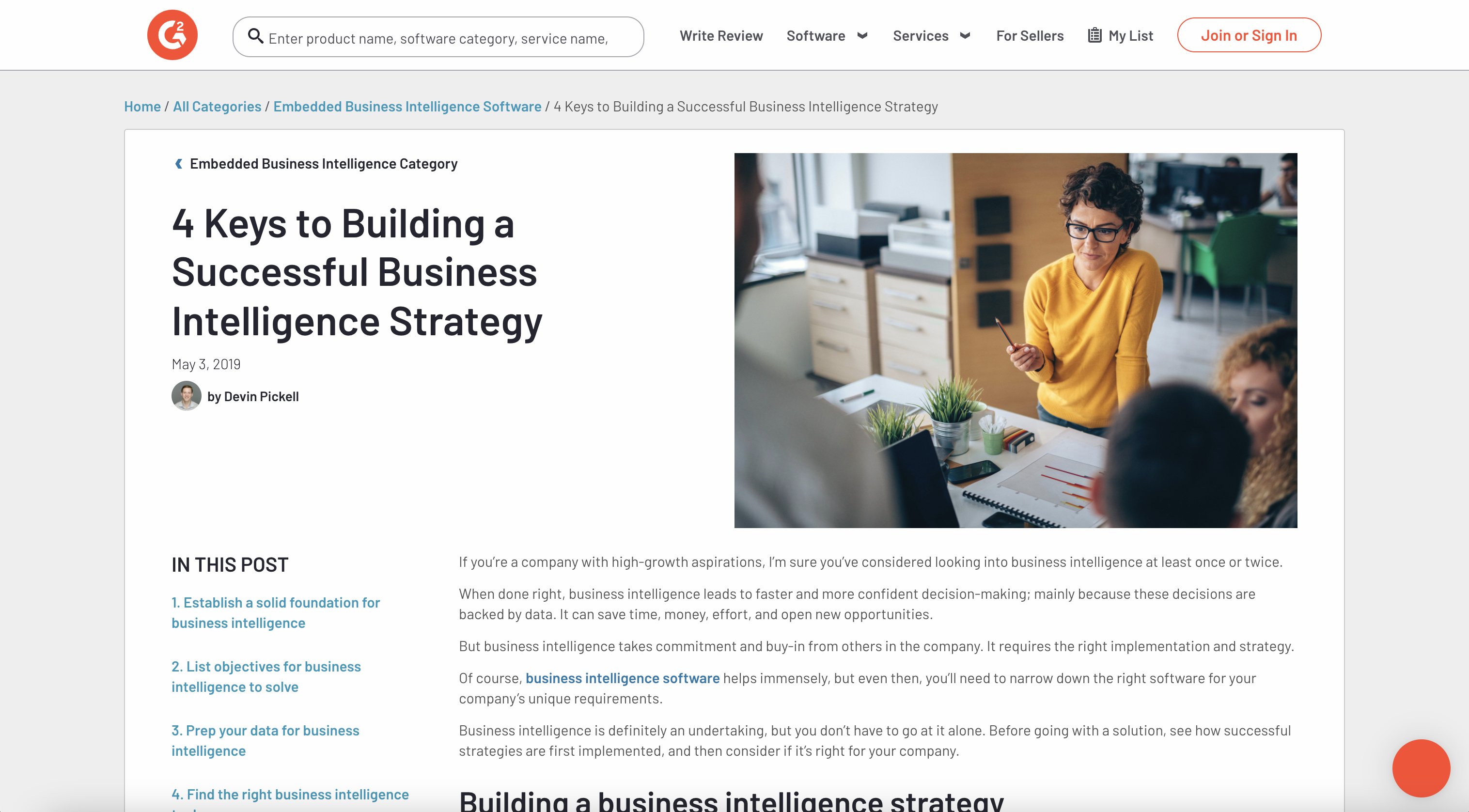The image size is (1469, 812).
Task: Click the G2 logo icon
Action: pos(172,35)
